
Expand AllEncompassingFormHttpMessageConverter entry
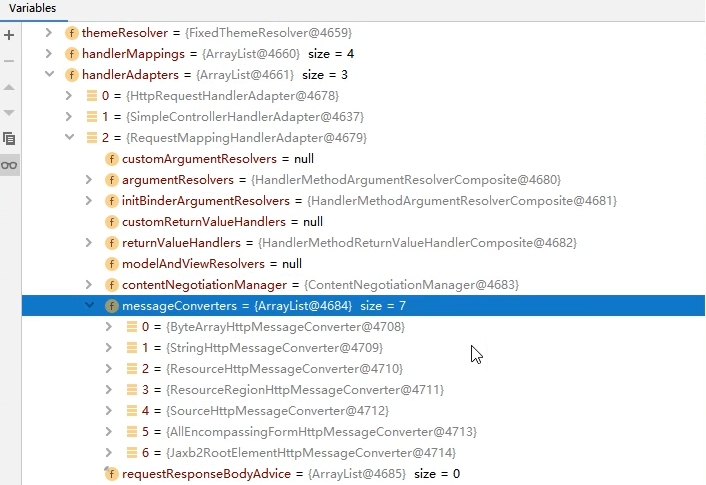tap(109, 432)
